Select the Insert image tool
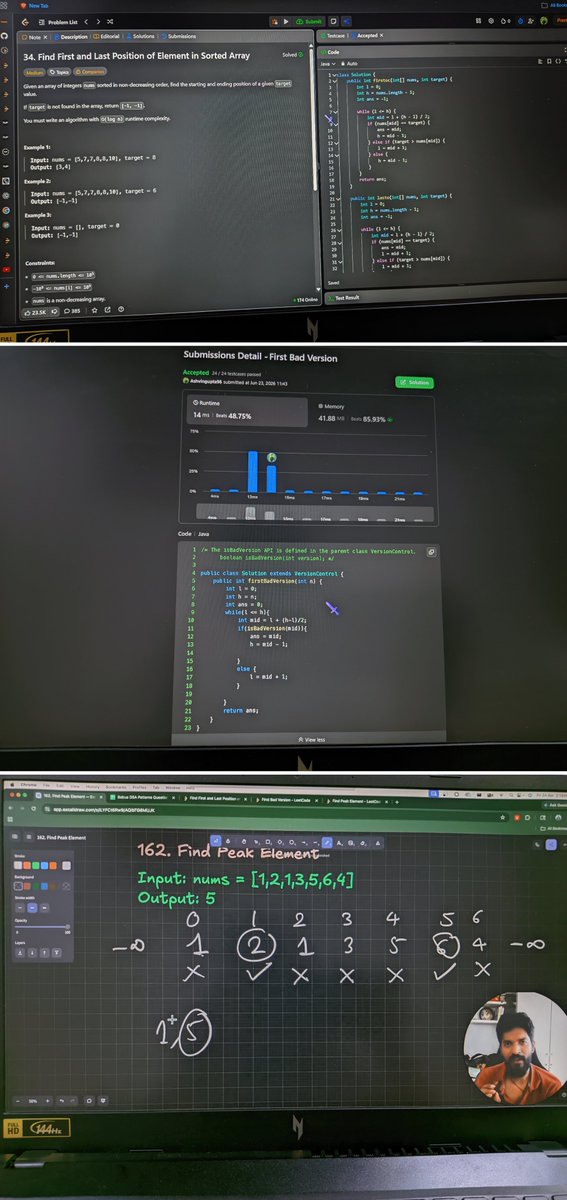 (x=351, y=843)
